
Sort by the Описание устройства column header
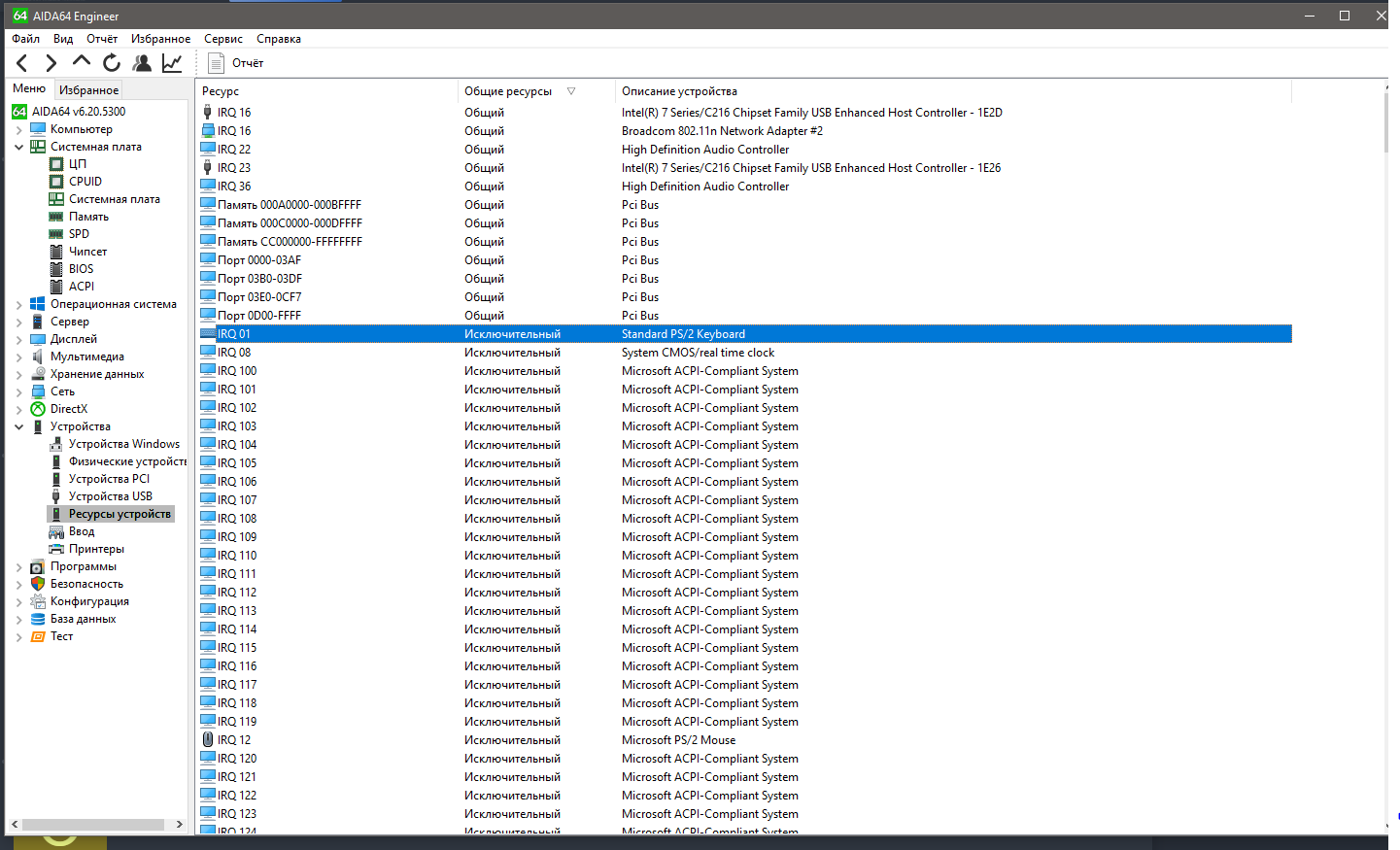coord(954,91)
